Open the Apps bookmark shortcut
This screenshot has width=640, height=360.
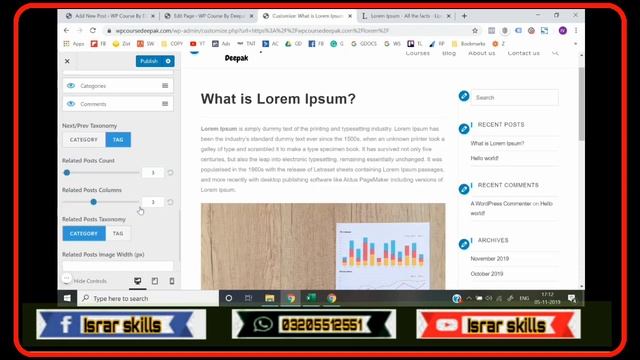tap(74, 44)
